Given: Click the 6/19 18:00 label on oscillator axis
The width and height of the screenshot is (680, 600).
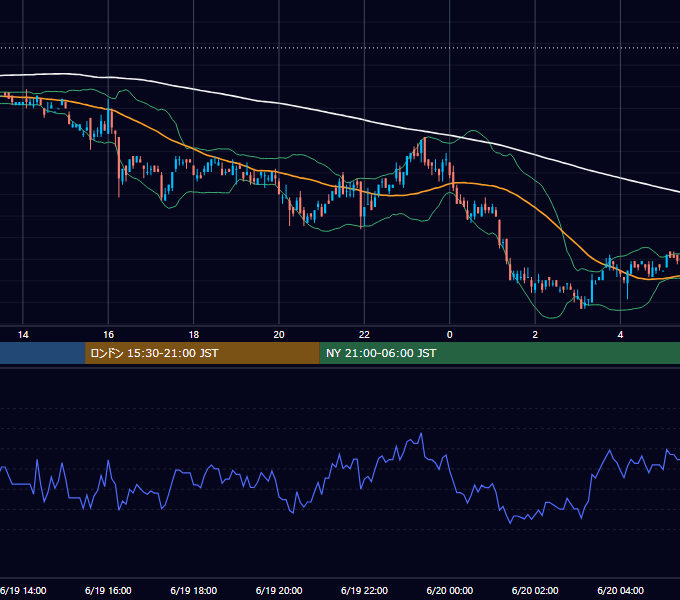Looking at the screenshot, I should pos(193,591).
